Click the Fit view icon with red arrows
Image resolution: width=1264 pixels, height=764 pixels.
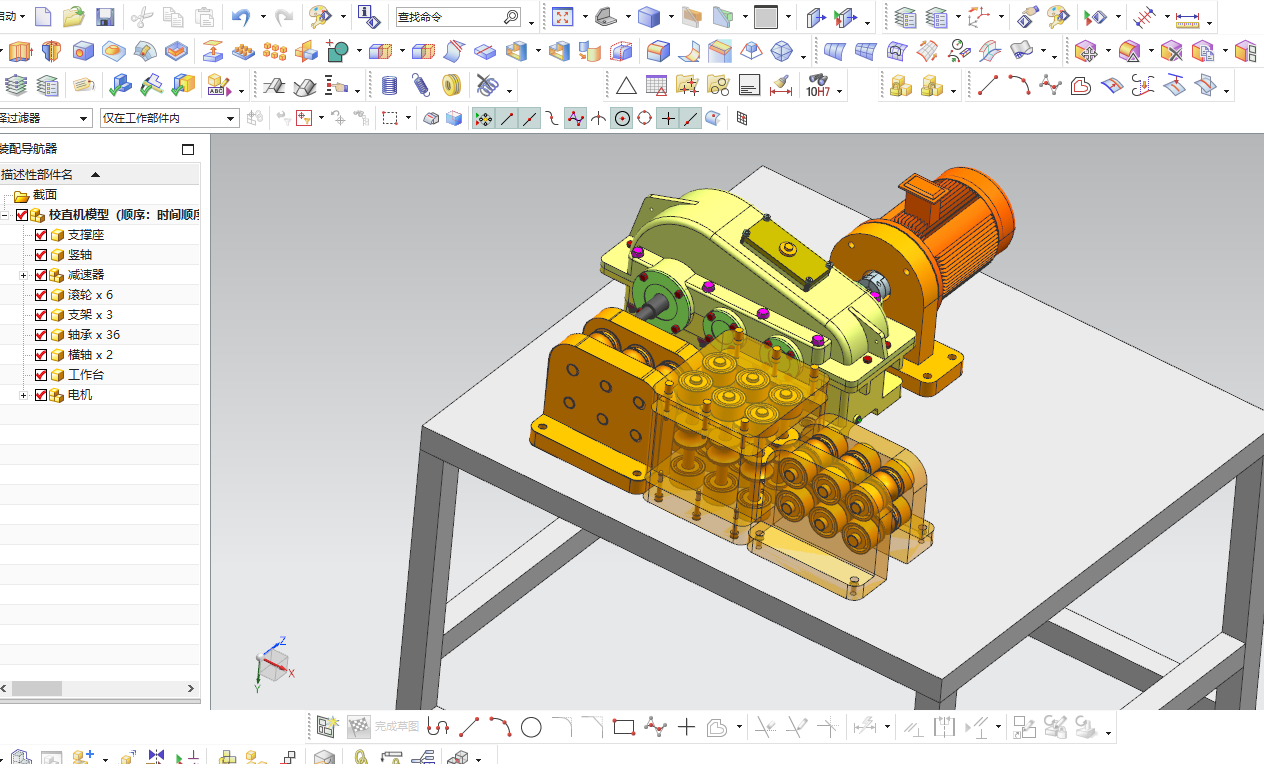562,17
